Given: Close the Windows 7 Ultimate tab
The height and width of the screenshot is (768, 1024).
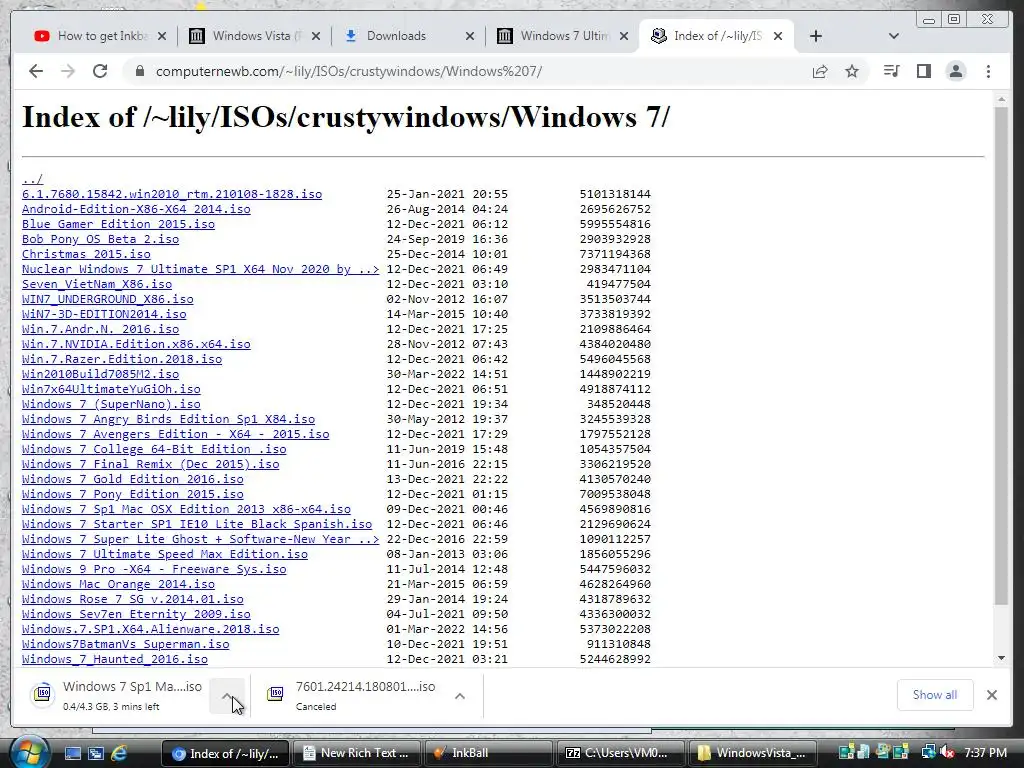Looking at the screenshot, I should [x=624, y=36].
